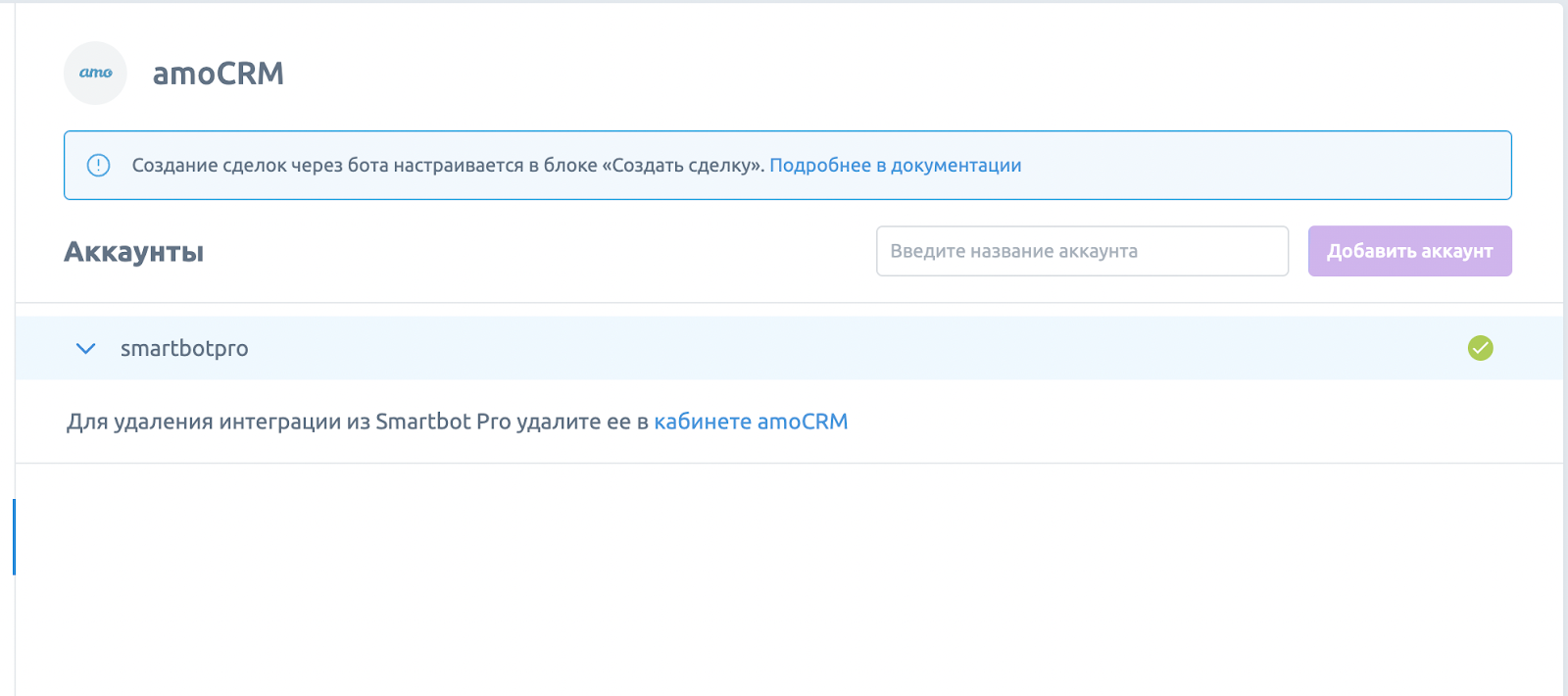Viewport: 1568px width, 696px height.
Task: Click the green checkmark status on smartbotpro
Action: pos(1480,348)
